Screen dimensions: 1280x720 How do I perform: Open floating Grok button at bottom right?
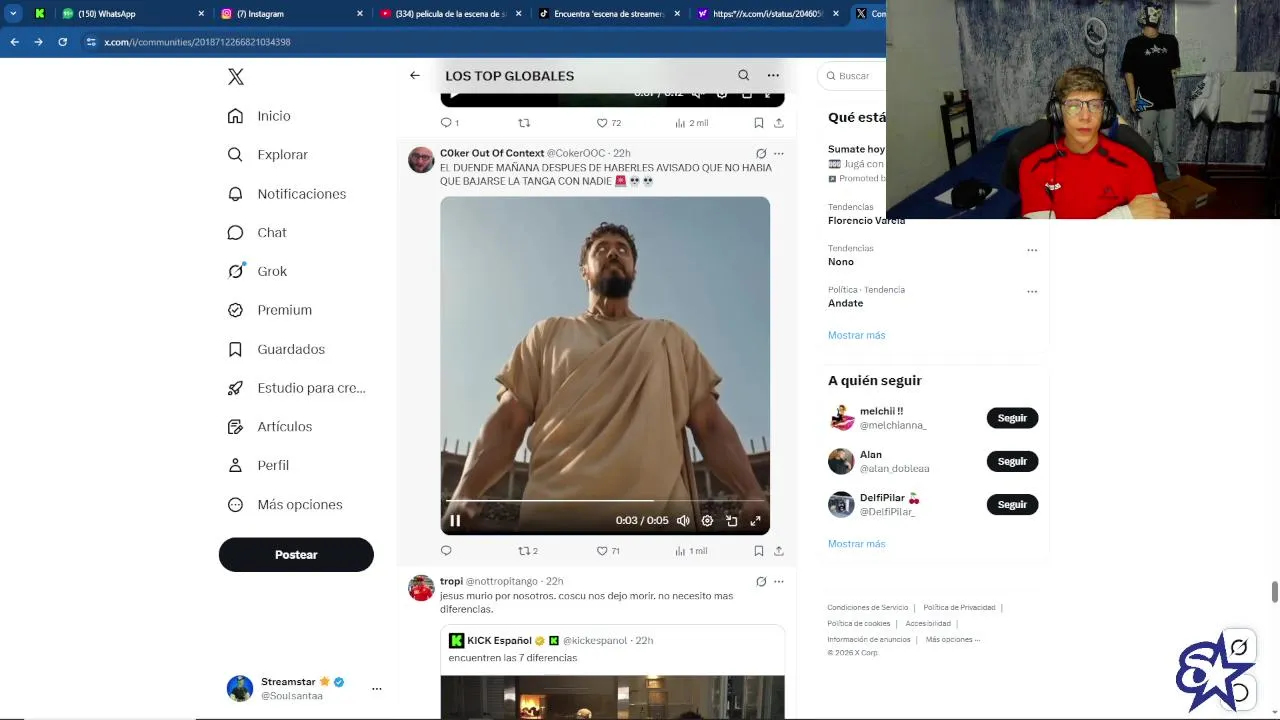(1238, 648)
